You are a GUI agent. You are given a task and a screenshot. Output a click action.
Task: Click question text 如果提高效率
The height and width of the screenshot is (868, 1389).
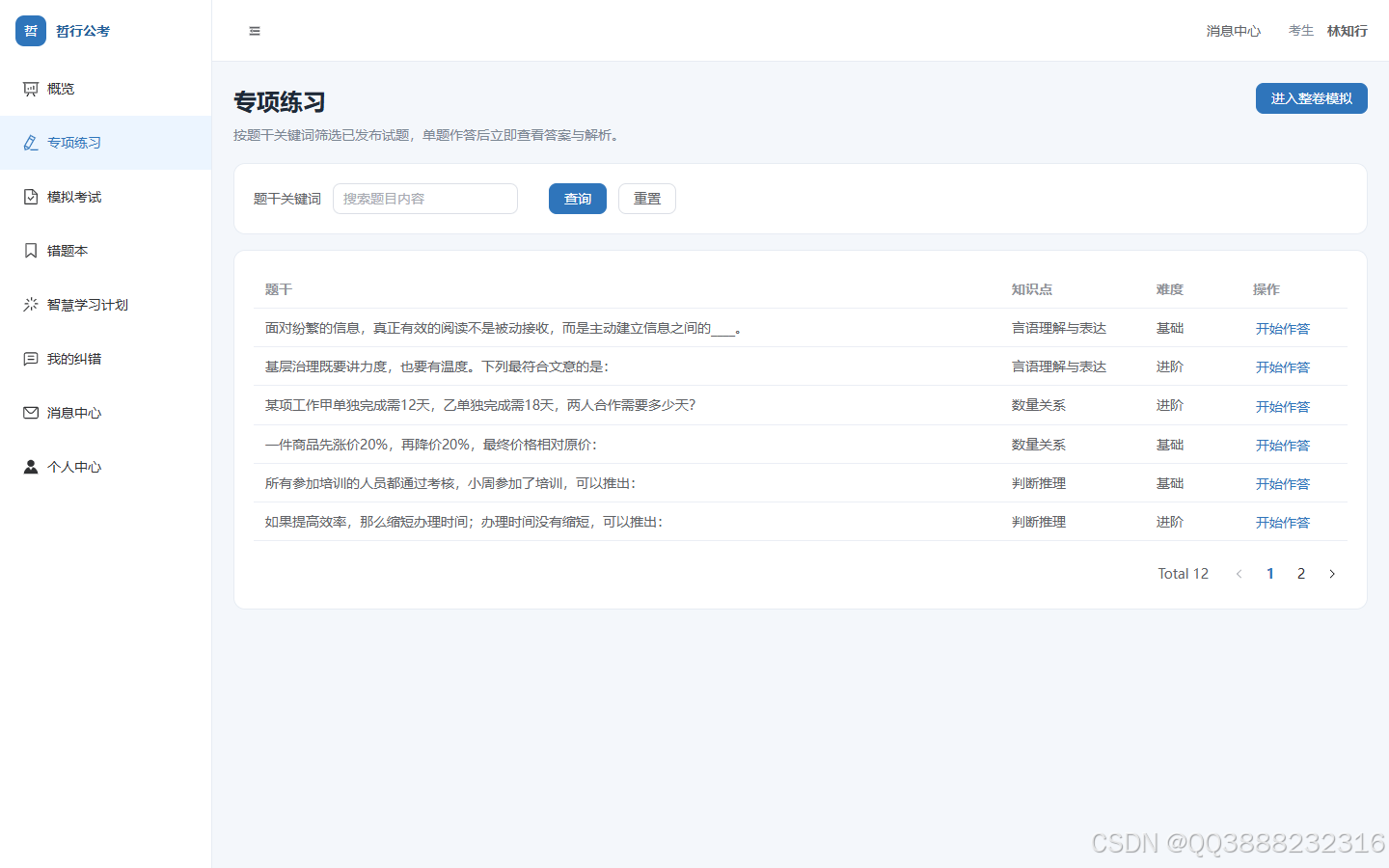tap(464, 522)
